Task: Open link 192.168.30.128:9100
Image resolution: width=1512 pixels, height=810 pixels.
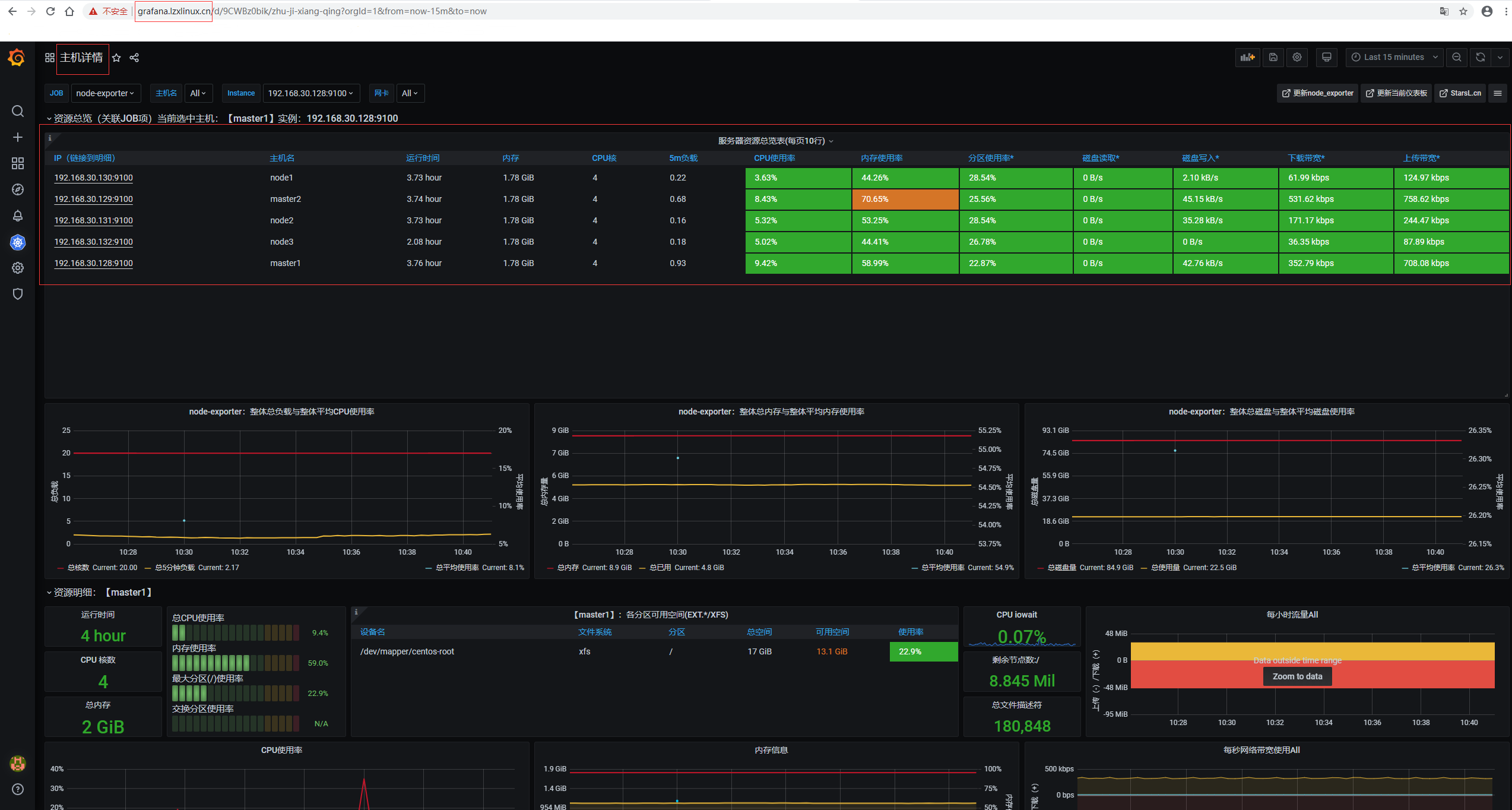Action: pos(93,263)
